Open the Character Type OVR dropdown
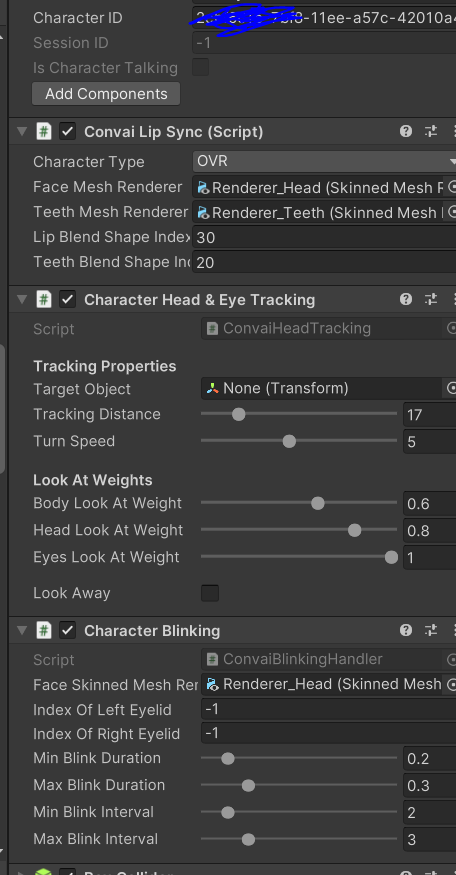456x875 pixels. (324, 161)
